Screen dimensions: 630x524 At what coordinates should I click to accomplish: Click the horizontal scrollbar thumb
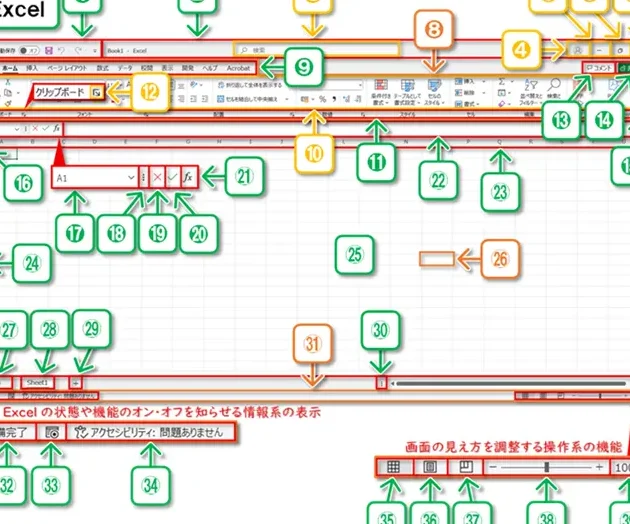click(510, 384)
